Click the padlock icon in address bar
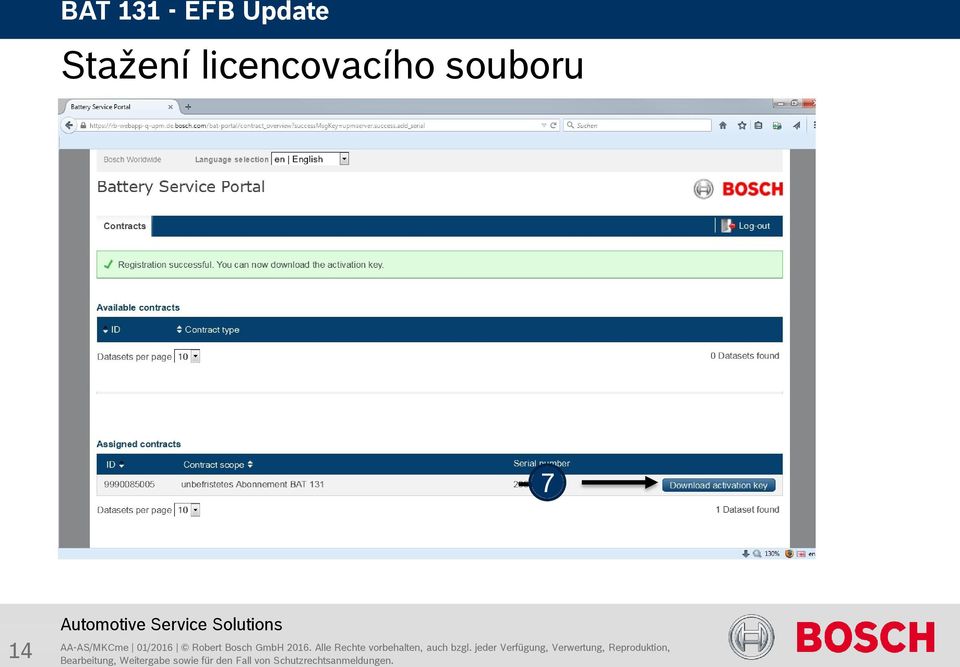This screenshot has width=960, height=667. click(x=83, y=126)
